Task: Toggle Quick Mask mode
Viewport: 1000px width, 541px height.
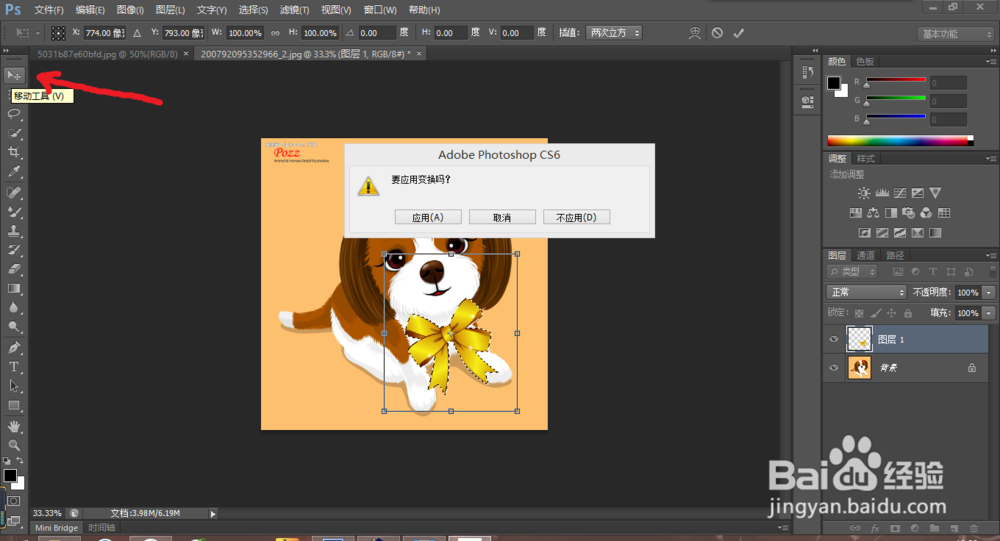Action: tap(13, 501)
